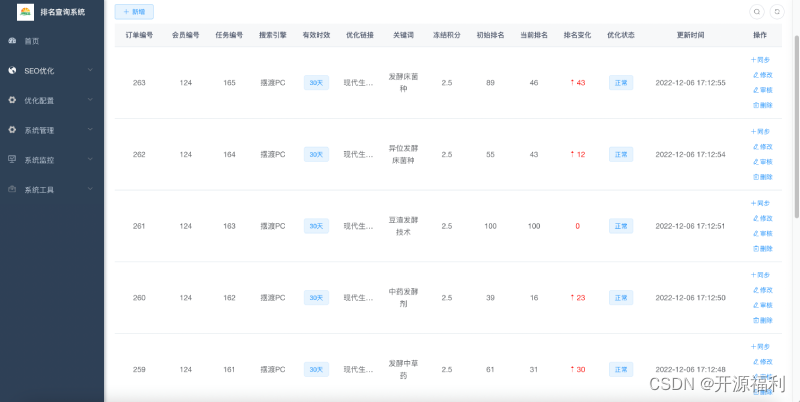
Task: Click keyword 豆渣发酵技术 cell
Action: (x=404, y=226)
